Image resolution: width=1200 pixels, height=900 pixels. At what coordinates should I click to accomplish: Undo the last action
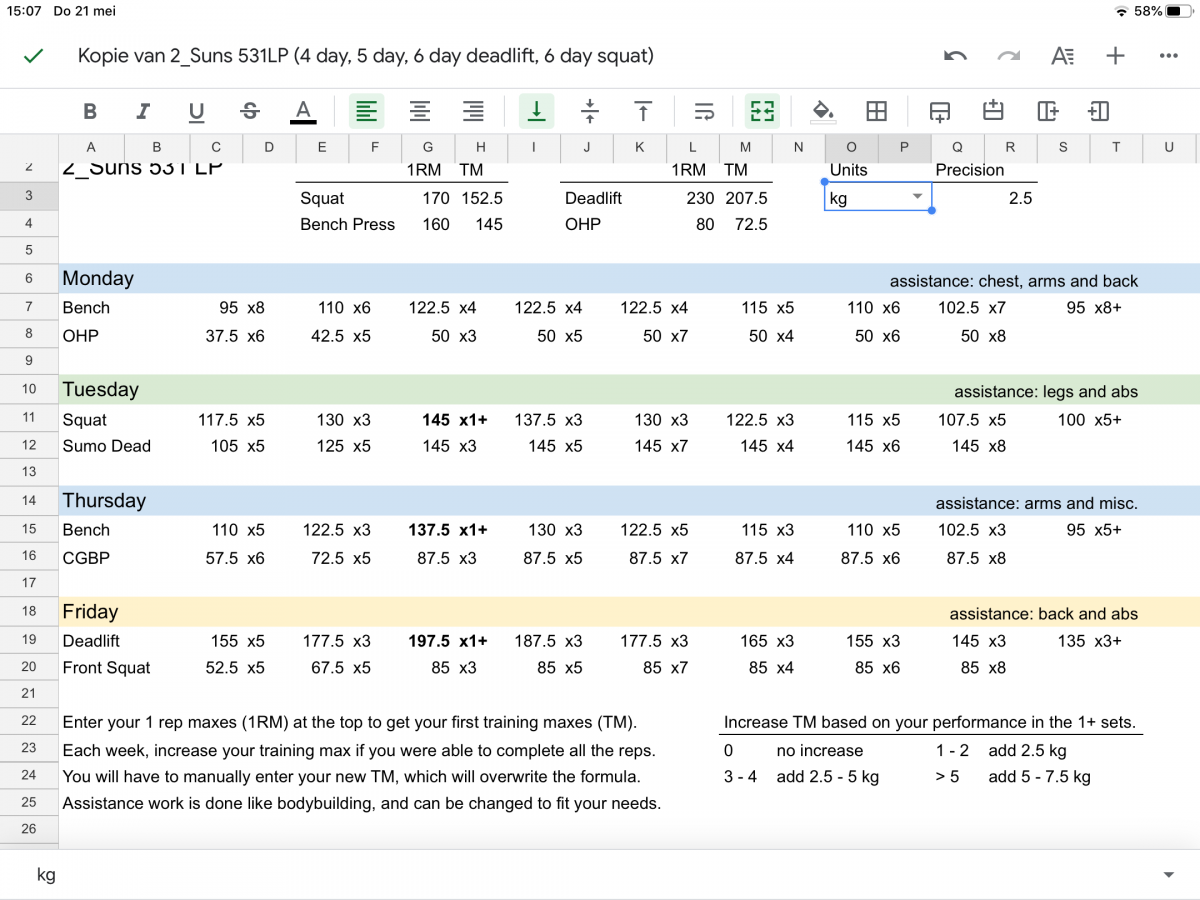point(955,56)
